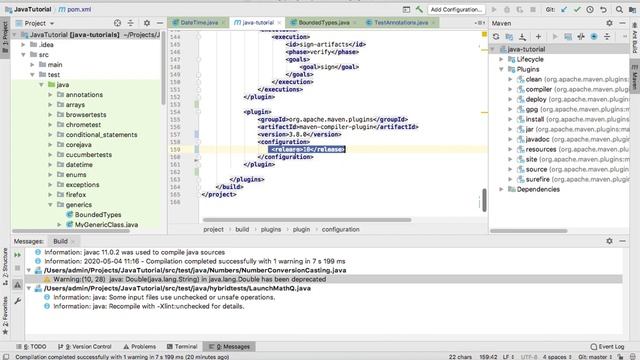640x360 pixels.
Task: Open the Project panel settings gear
Action: (147, 23)
